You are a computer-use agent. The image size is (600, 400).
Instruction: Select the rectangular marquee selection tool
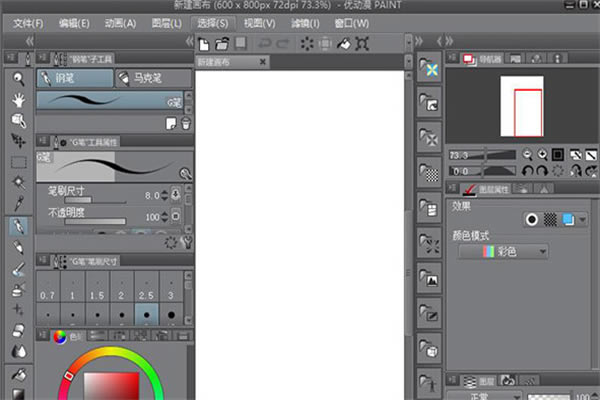tap(18, 161)
